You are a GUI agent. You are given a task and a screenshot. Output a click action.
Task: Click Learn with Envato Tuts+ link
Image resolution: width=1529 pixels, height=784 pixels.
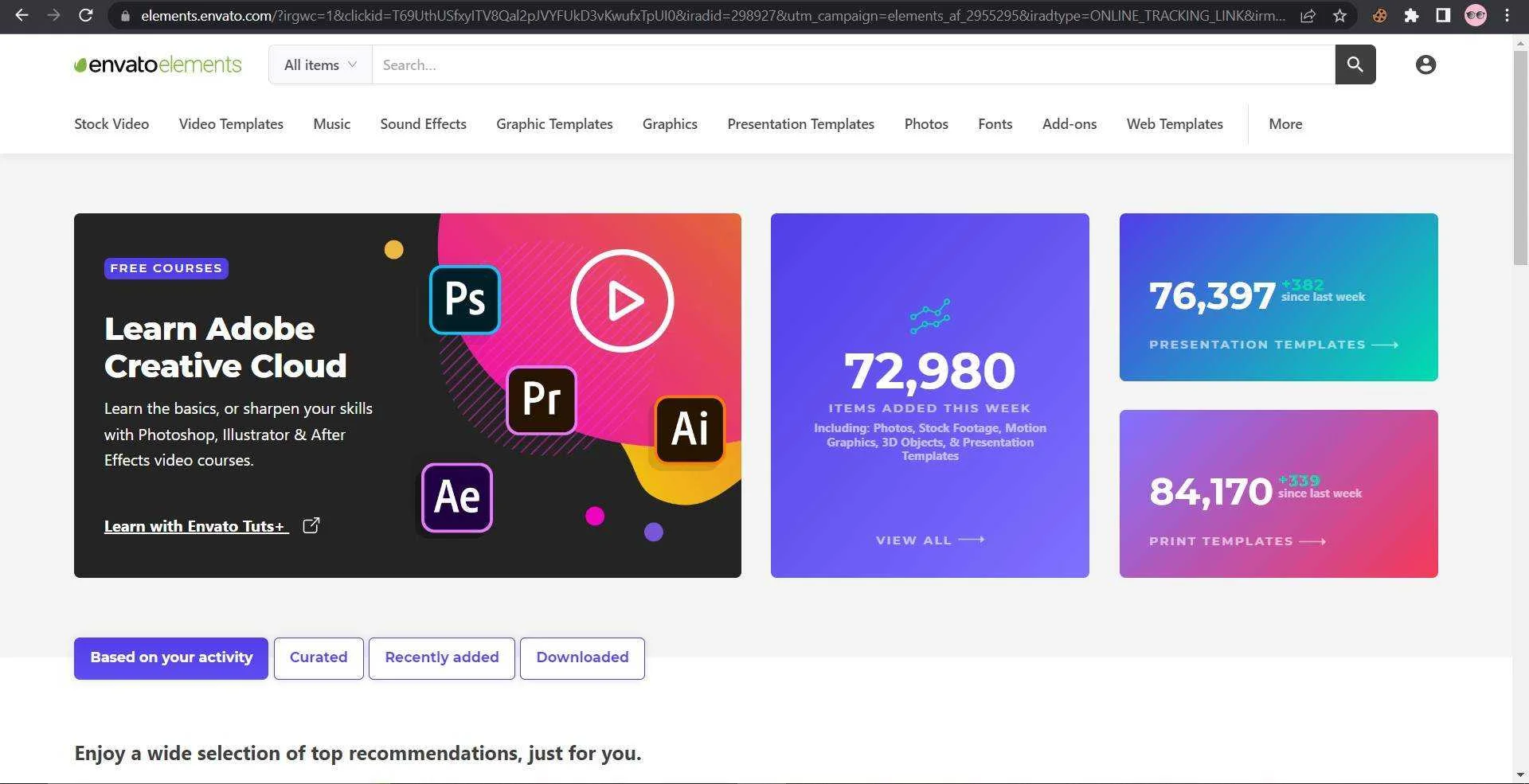[x=196, y=526]
